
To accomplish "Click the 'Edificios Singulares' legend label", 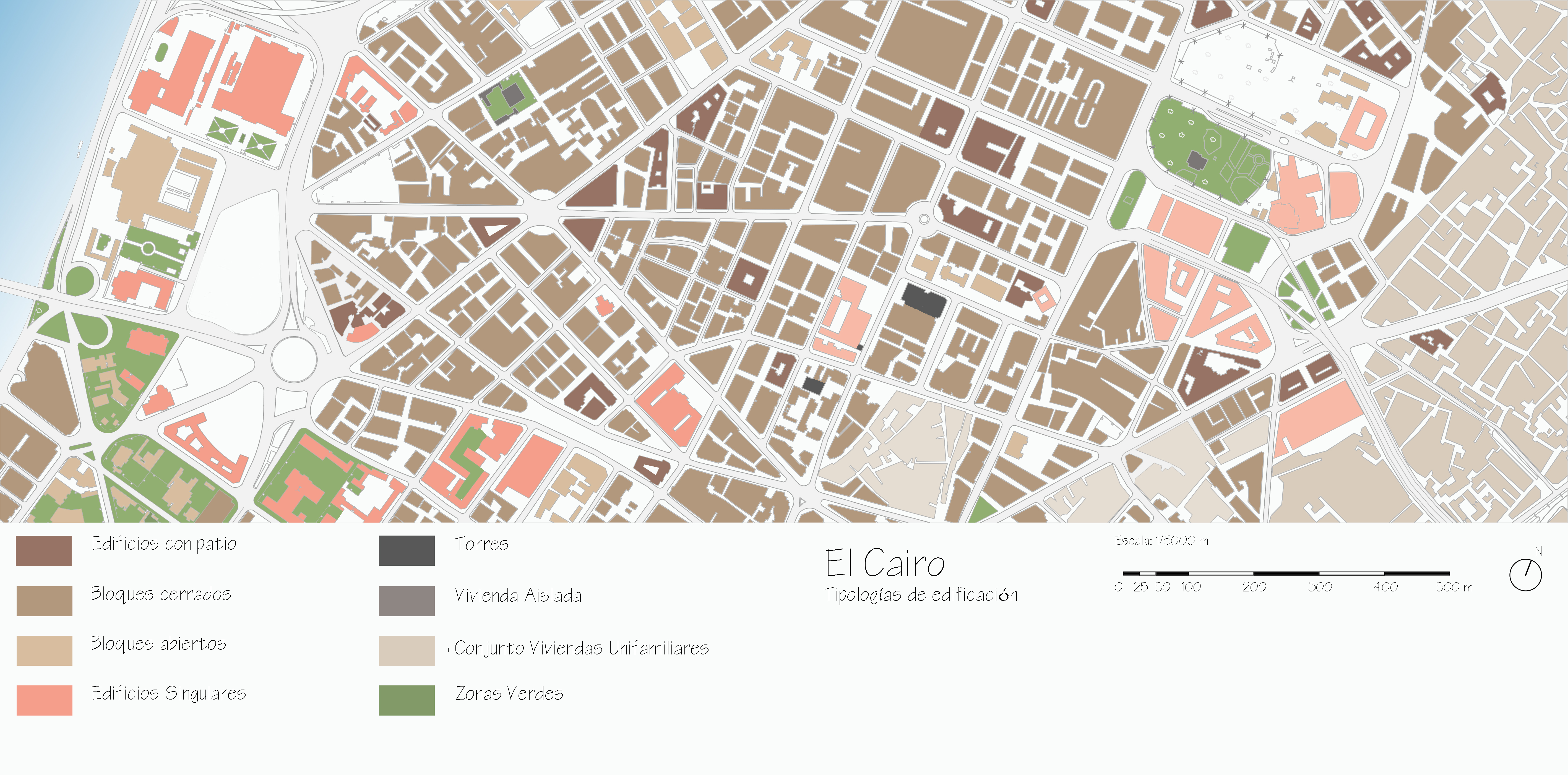I will tap(169, 693).
